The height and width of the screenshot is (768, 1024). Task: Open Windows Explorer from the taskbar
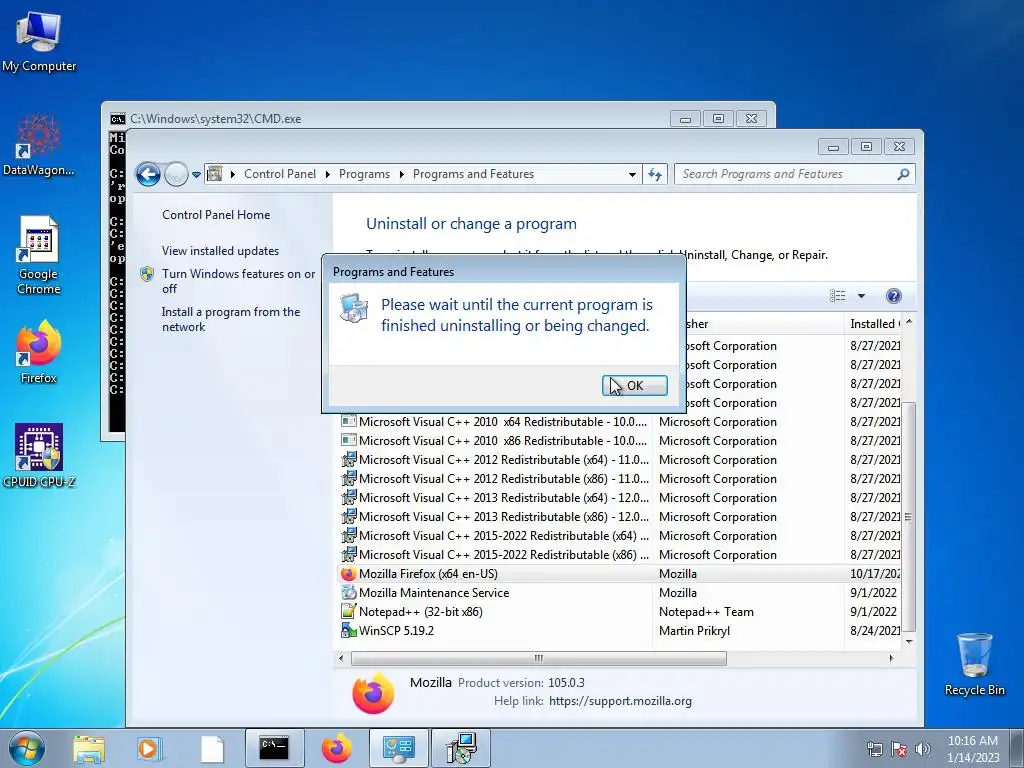coord(88,748)
